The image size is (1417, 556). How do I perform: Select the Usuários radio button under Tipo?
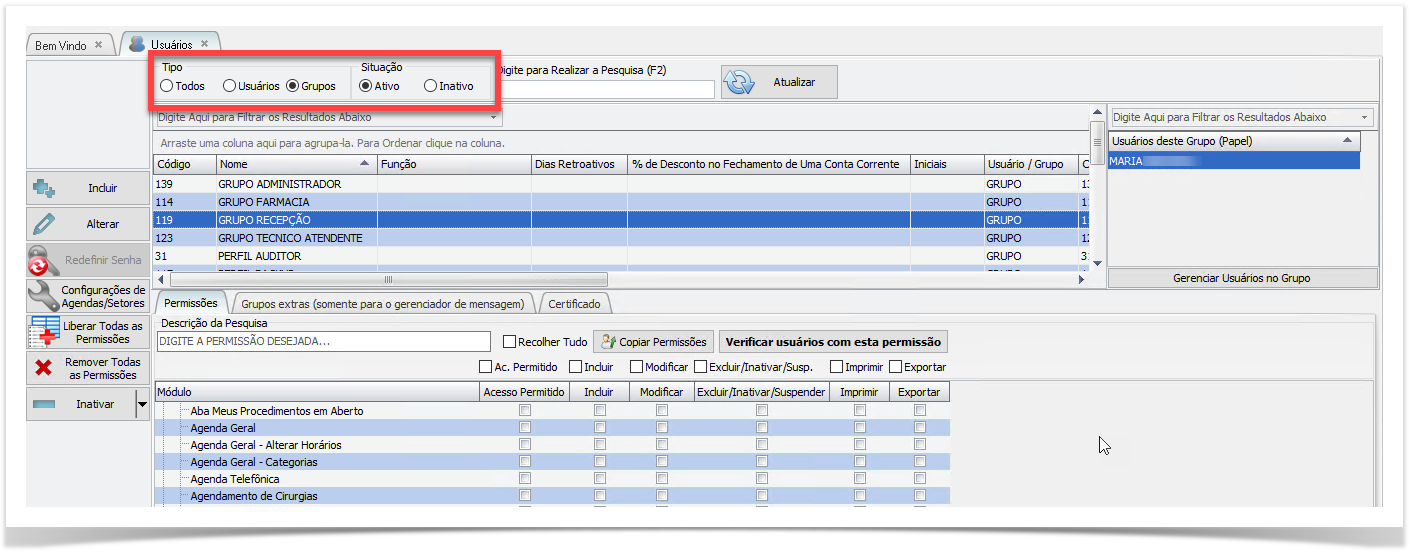[229, 86]
